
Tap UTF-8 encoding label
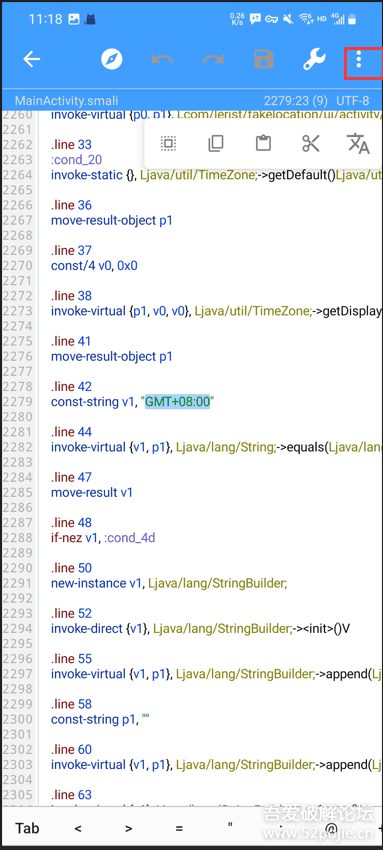(x=353, y=101)
